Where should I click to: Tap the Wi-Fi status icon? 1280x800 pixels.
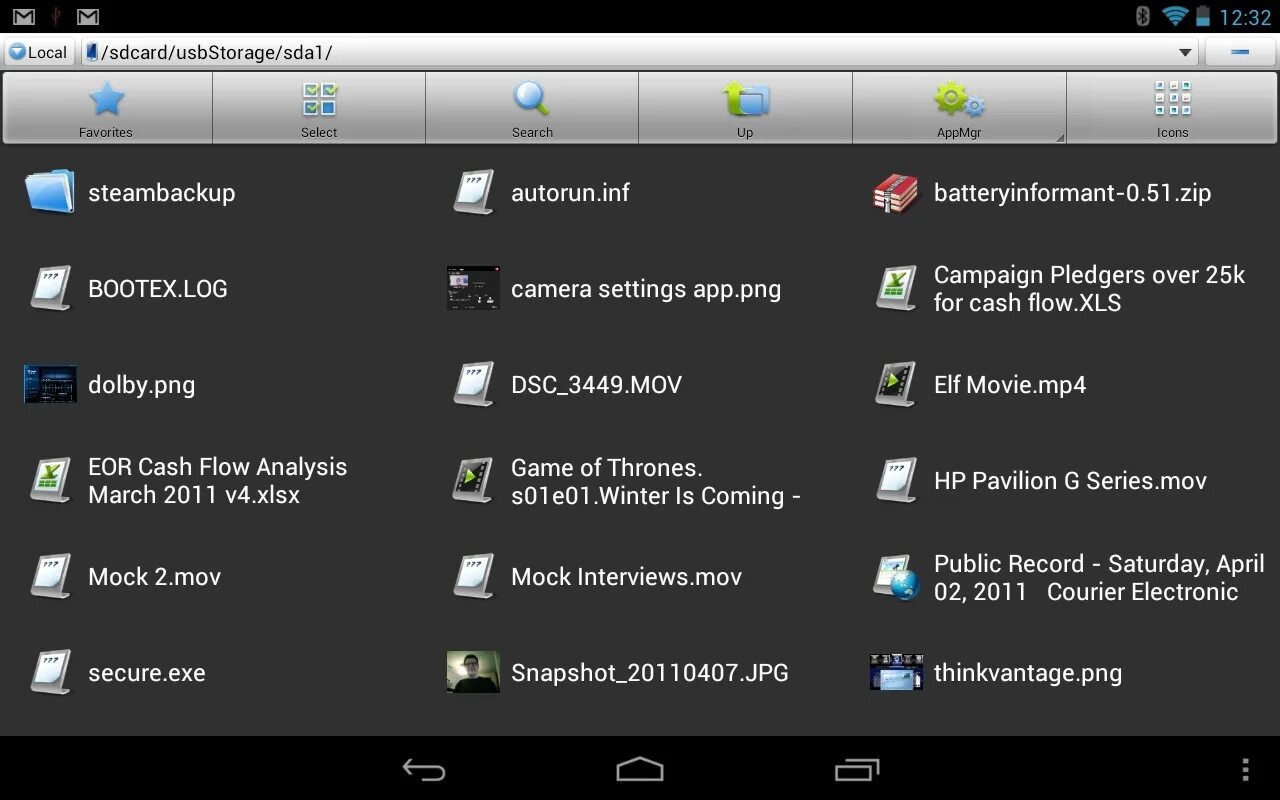[1174, 16]
